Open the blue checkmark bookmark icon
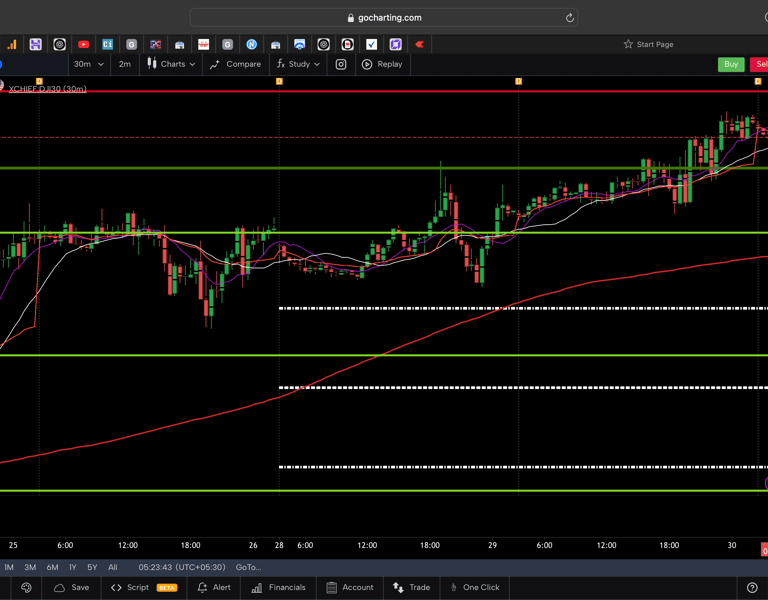 371,45
